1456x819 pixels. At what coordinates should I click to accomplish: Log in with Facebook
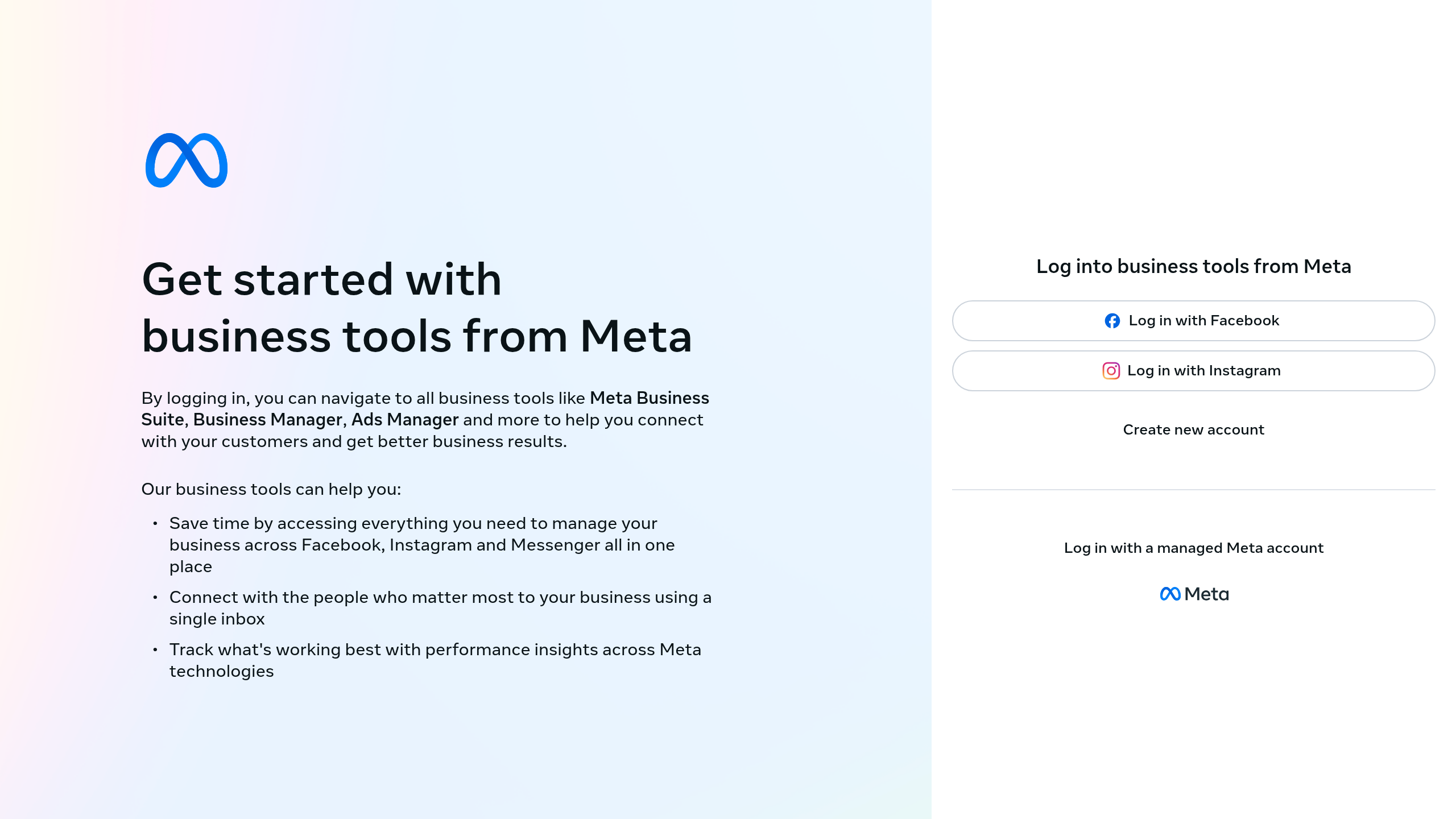tap(1193, 320)
